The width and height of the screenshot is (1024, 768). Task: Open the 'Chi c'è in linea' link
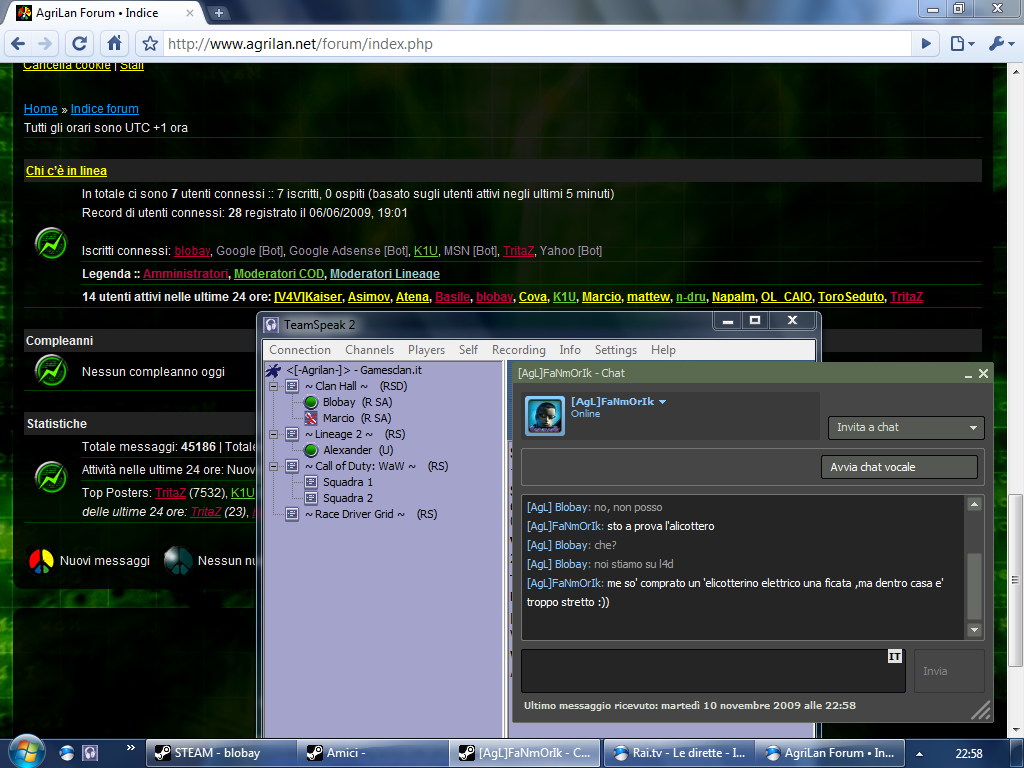66,170
